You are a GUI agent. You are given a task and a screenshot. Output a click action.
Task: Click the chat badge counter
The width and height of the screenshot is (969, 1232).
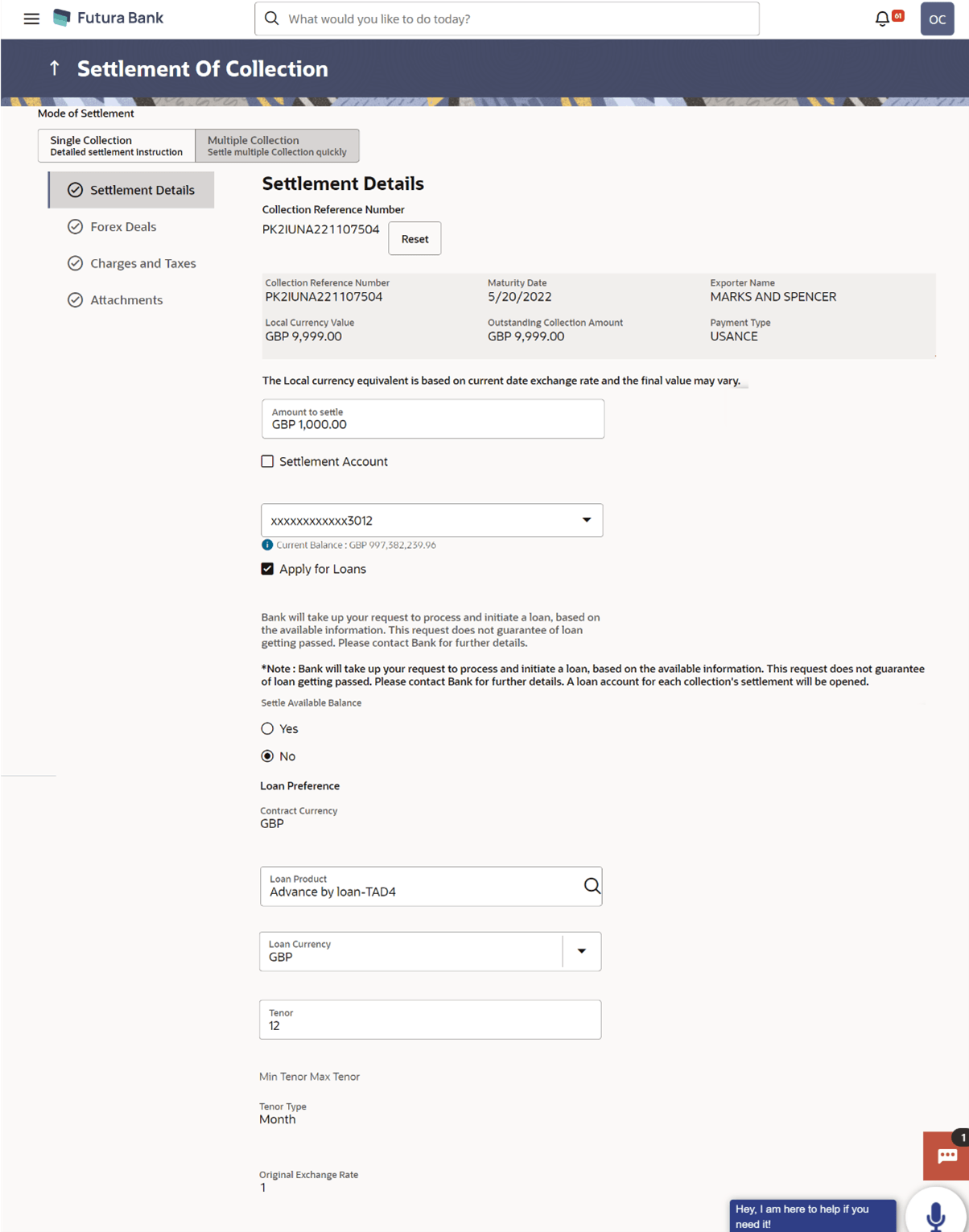(x=957, y=1139)
